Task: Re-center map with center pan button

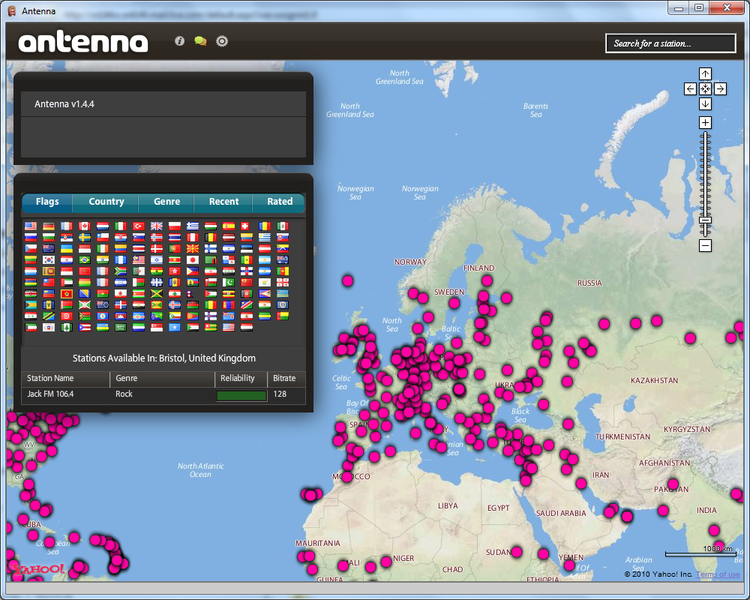Action: 705,89
